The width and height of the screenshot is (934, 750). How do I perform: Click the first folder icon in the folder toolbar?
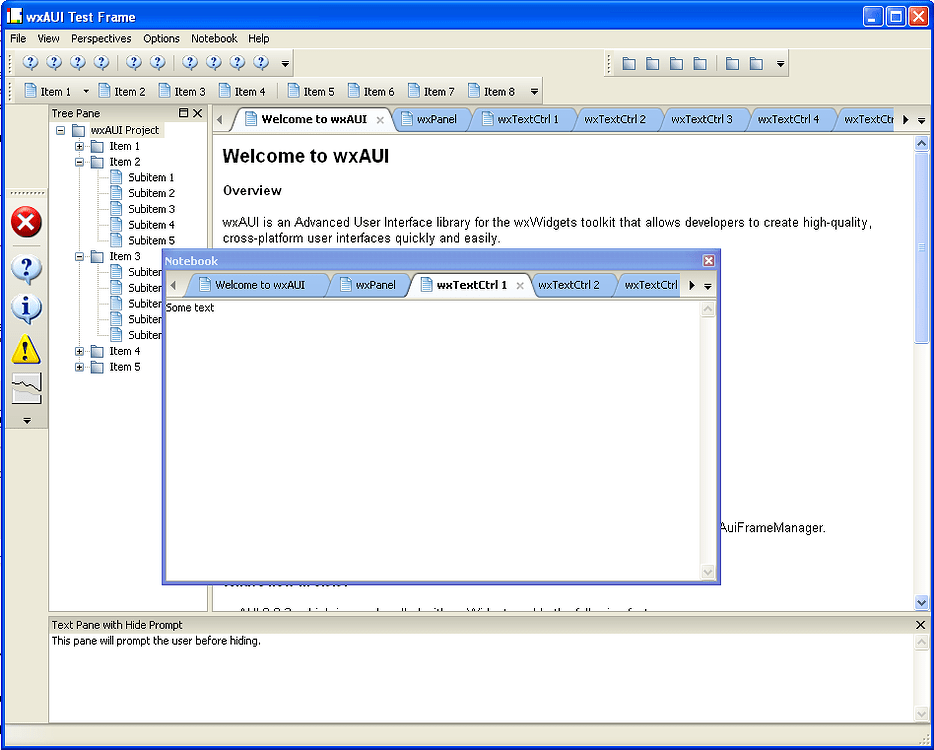coord(629,63)
